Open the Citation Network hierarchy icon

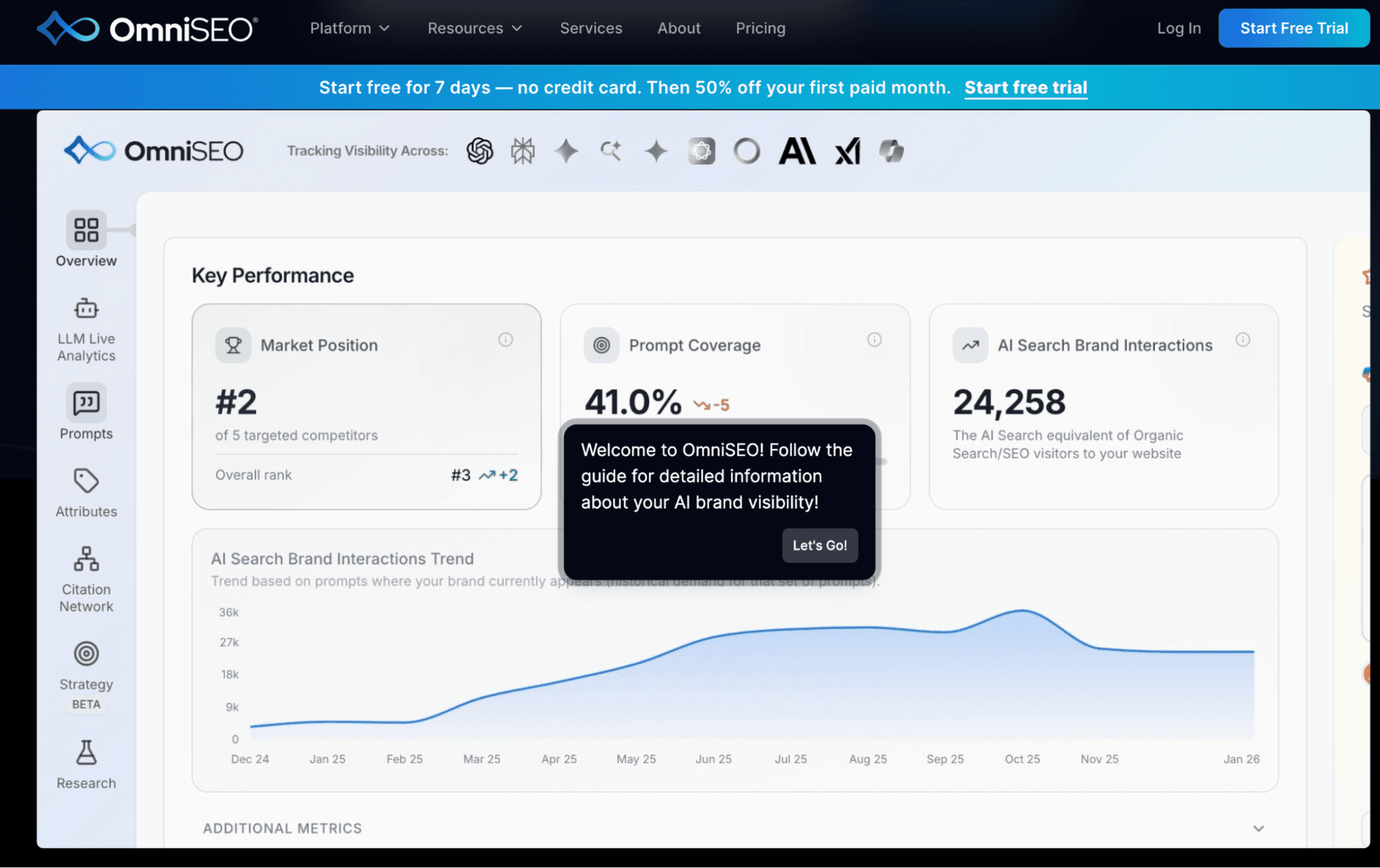click(86, 559)
